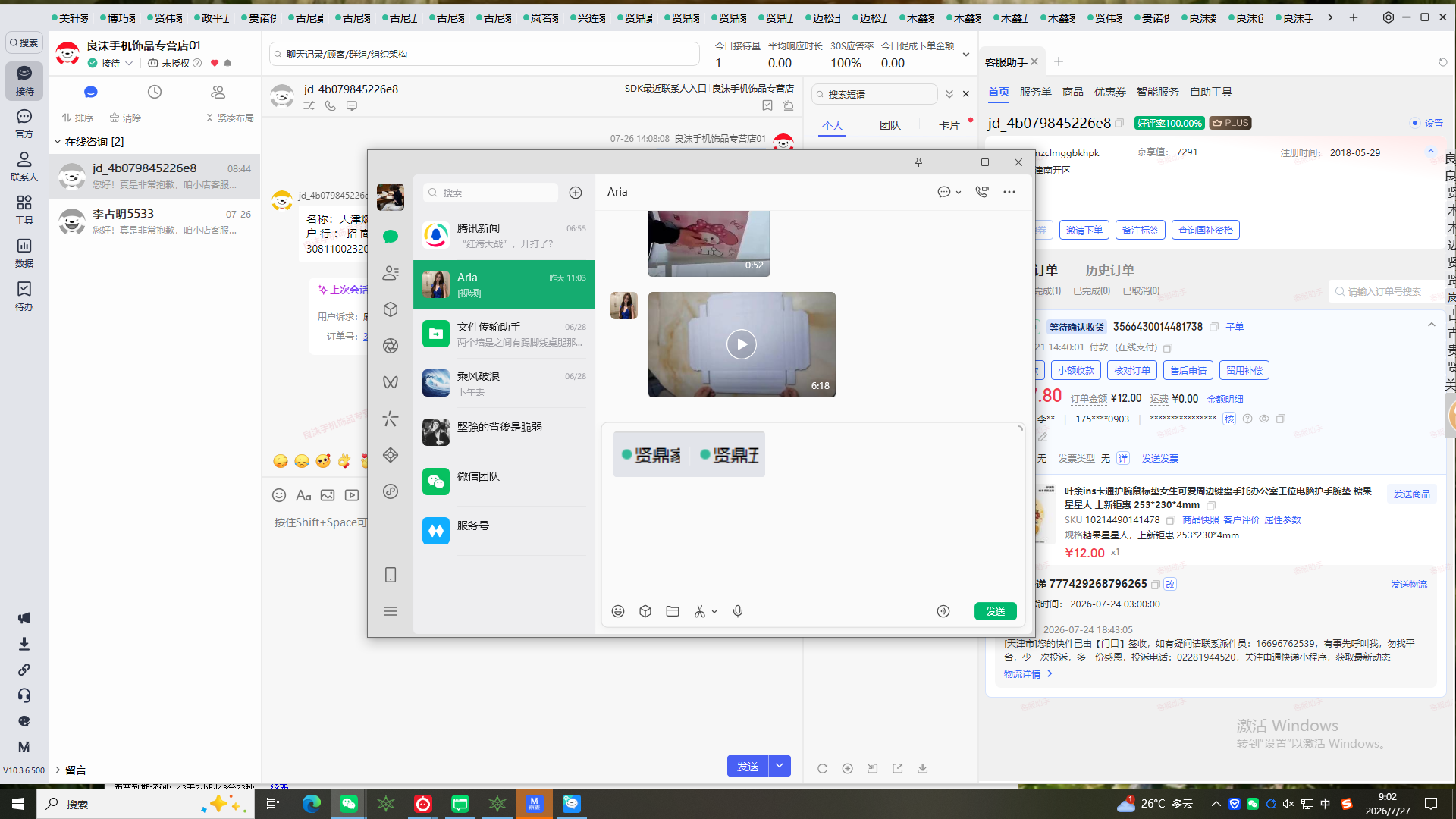Open the 历史订单 tab
The height and width of the screenshot is (819, 1456).
pyautogui.click(x=1110, y=270)
